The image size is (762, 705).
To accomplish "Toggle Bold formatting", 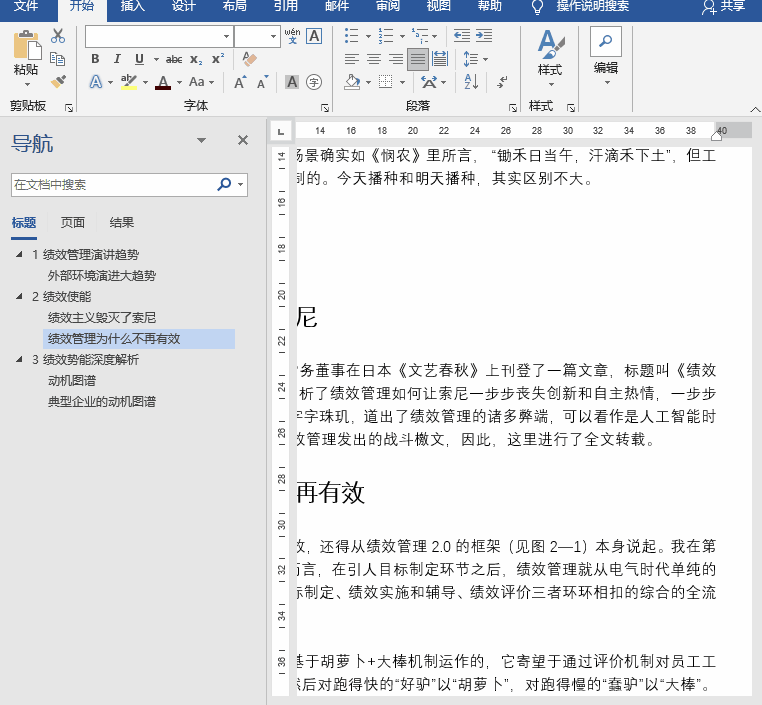I will click(95, 59).
